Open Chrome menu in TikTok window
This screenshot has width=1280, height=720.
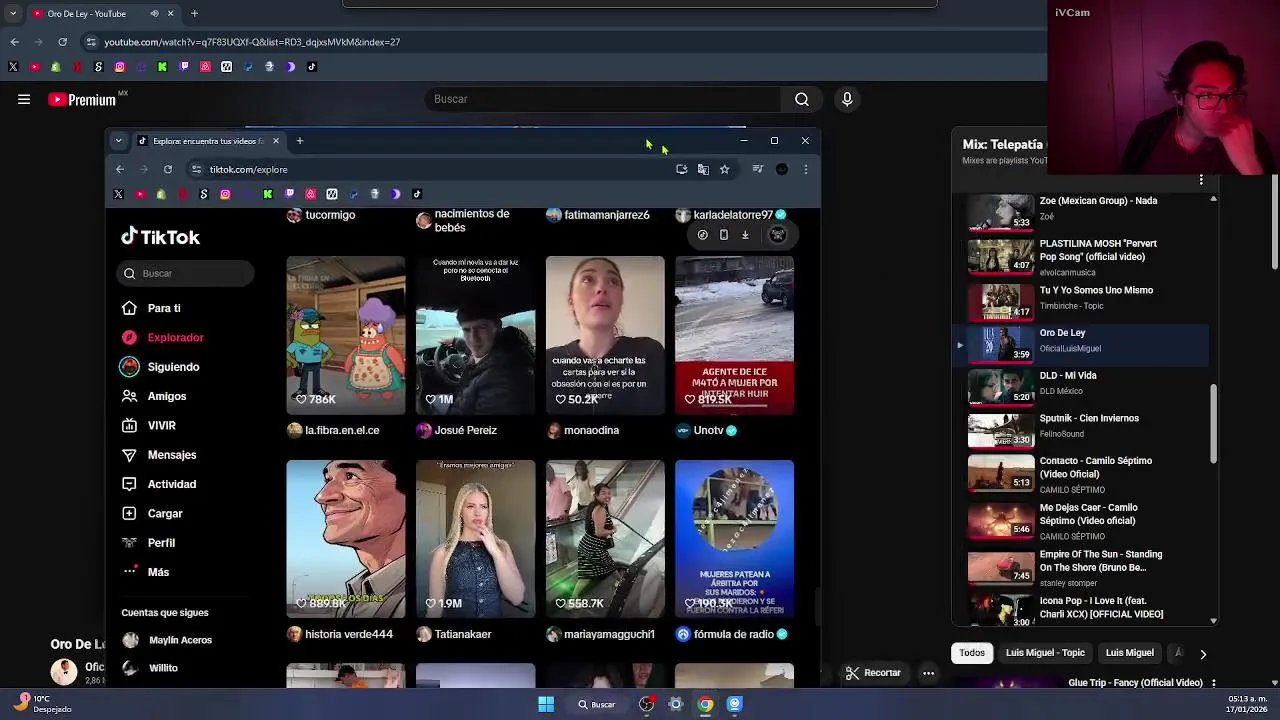[806, 169]
